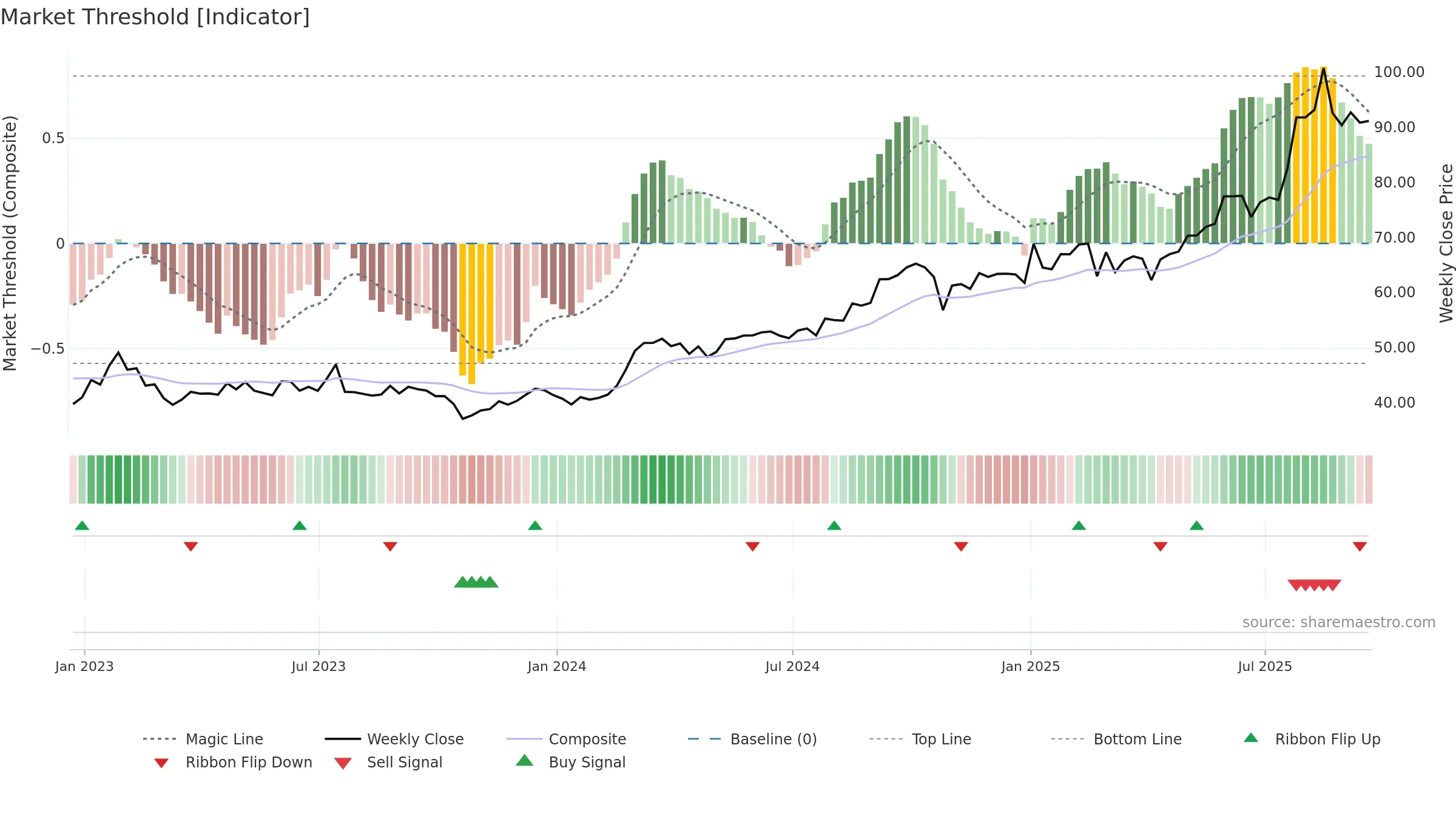Click the Ribbon Flip Up marker before Jan 2024
The width and height of the screenshot is (1456, 819).
click(x=535, y=525)
